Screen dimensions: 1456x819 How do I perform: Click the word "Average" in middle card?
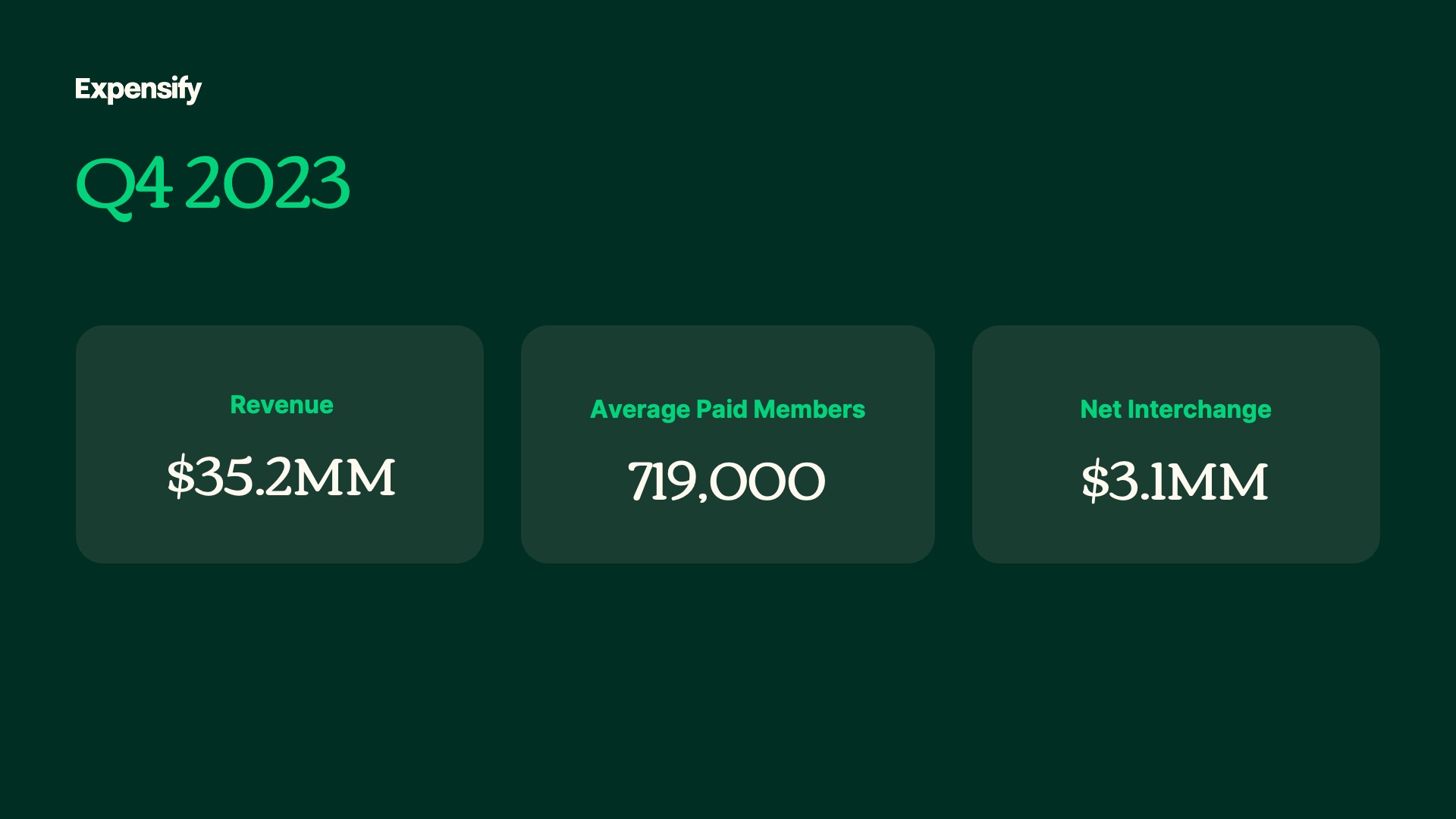click(640, 410)
